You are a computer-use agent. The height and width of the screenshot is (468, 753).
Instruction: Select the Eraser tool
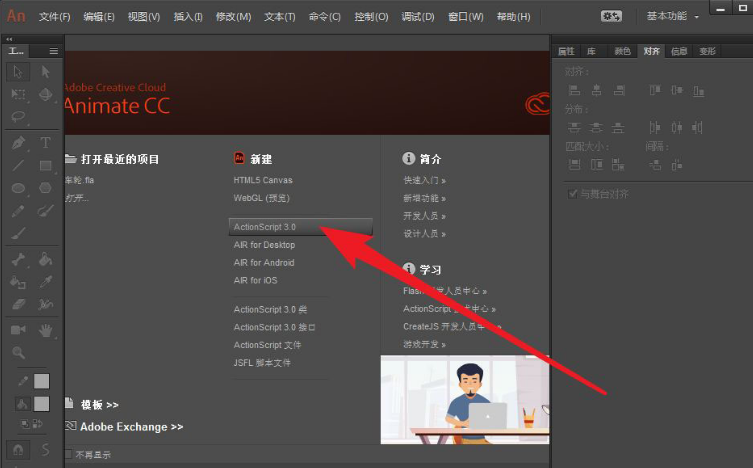tap(18, 304)
